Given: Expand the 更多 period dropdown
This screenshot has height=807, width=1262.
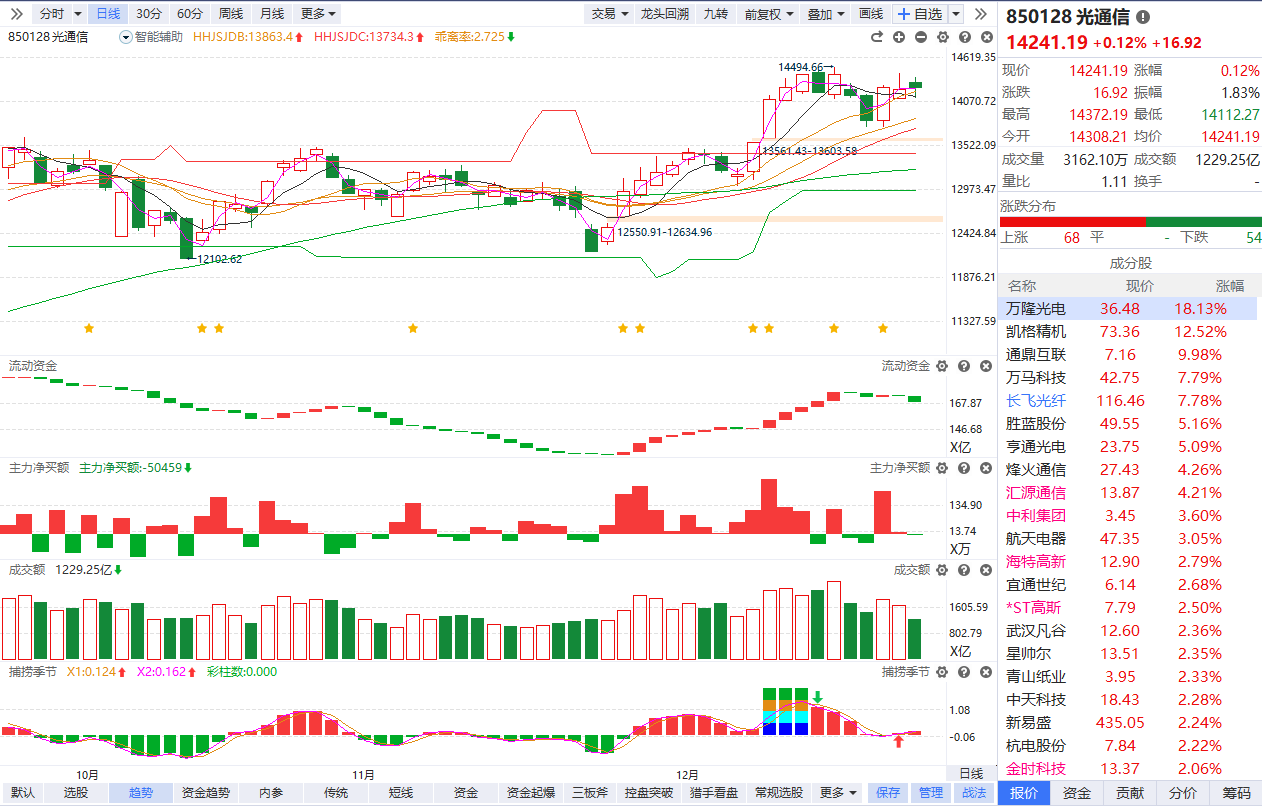Looking at the screenshot, I should pos(318,13).
